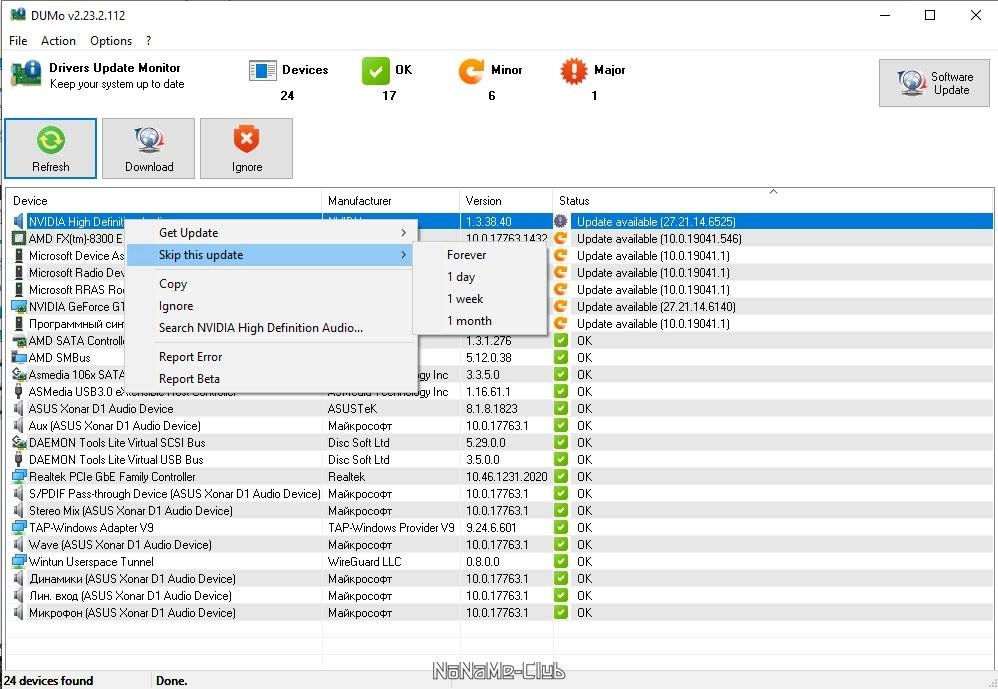Select the Skip this update entry
This screenshot has width=998, height=689.
click(272, 255)
